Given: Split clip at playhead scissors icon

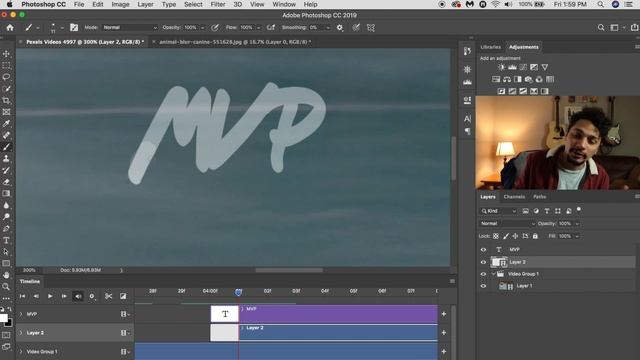Looking at the screenshot, I should [108, 296].
